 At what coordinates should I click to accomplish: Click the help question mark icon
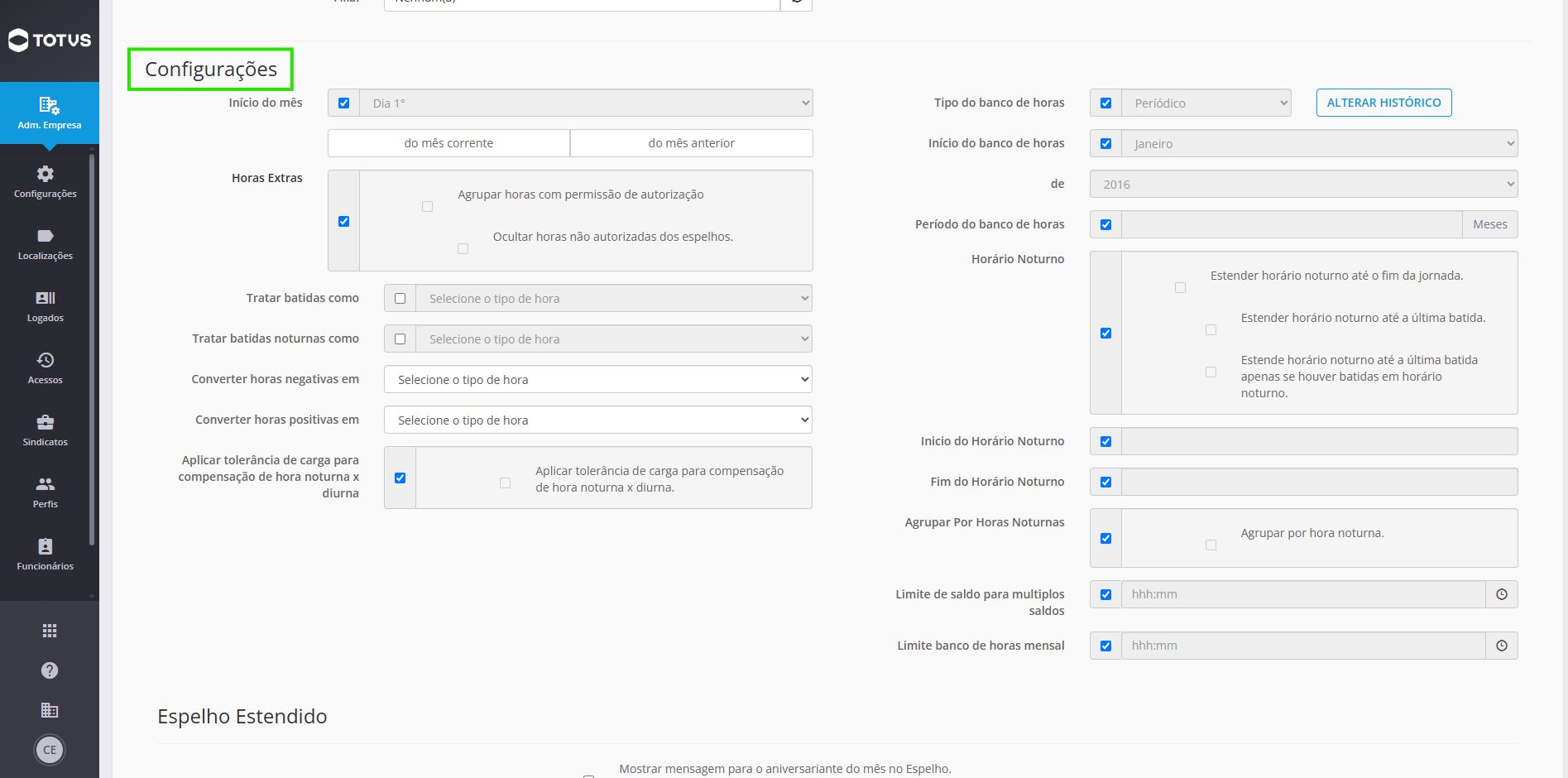tap(50, 670)
